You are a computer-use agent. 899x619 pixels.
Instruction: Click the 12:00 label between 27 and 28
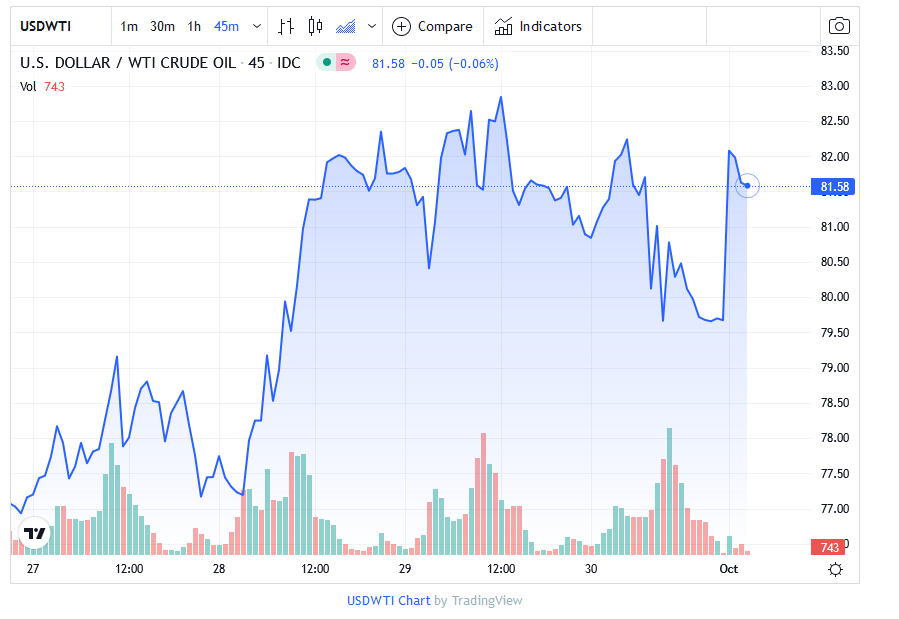click(x=130, y=569)
